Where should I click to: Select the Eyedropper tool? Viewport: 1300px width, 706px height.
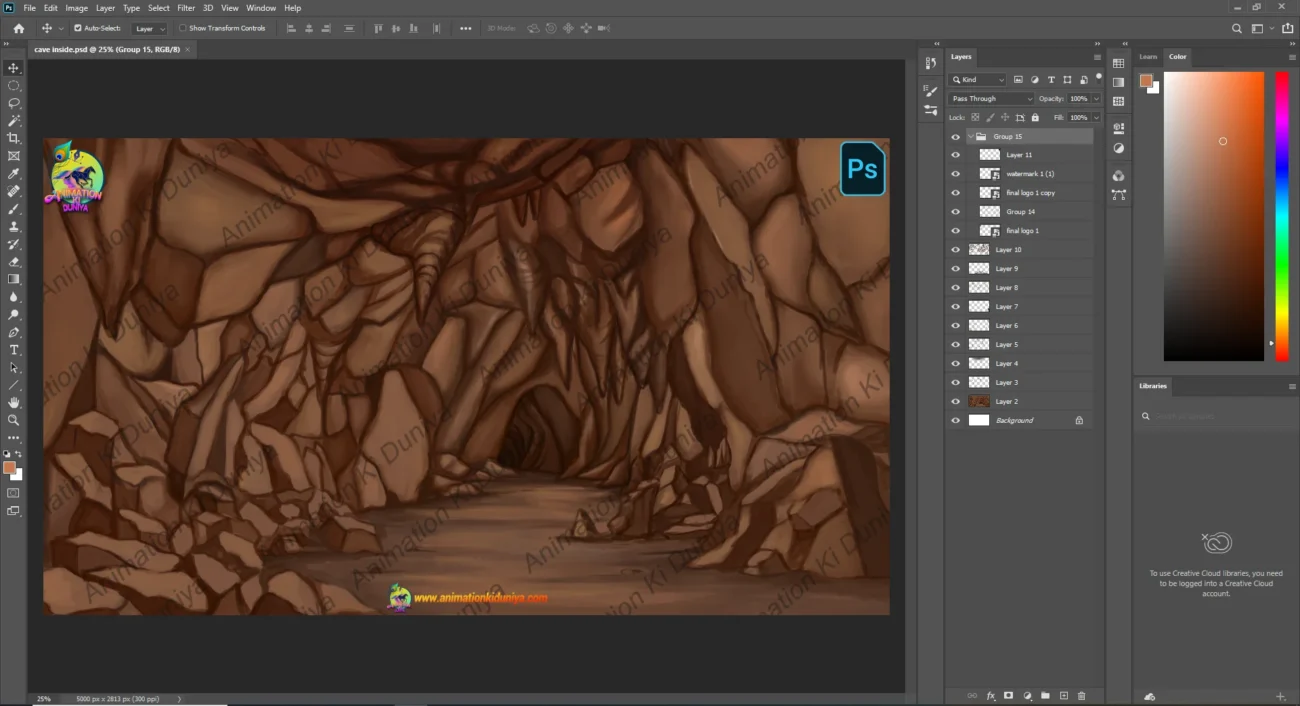[x=14, y=174]
